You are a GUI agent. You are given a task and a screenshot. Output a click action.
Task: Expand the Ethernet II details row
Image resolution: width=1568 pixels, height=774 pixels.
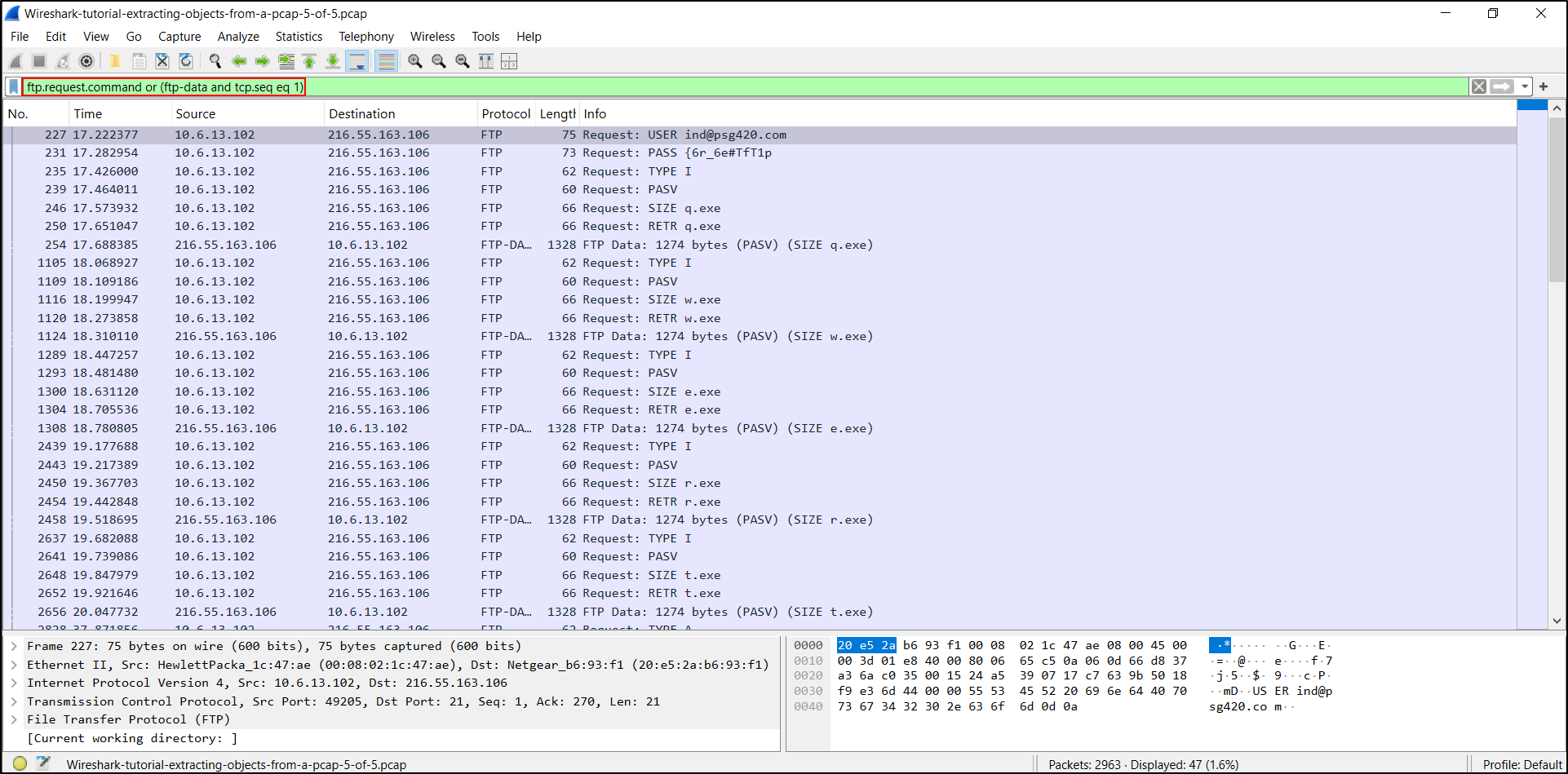pos(14,665)
